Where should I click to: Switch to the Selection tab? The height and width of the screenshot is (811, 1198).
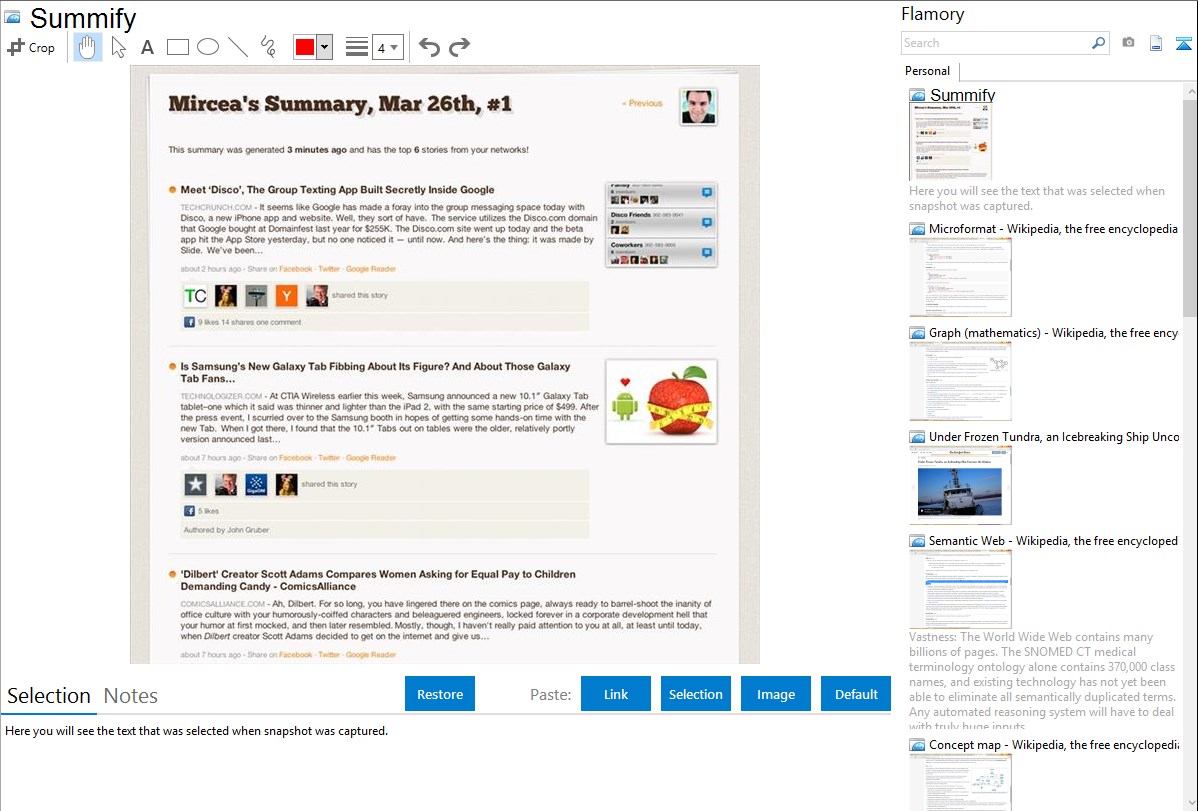pos(49,696)
